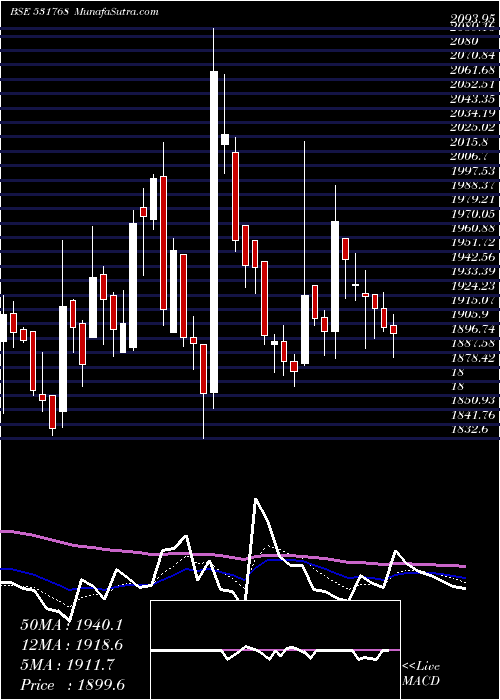Select the 1841.76 price value
This screenshot has height=700, width=500.
click(x=473, y=415)
